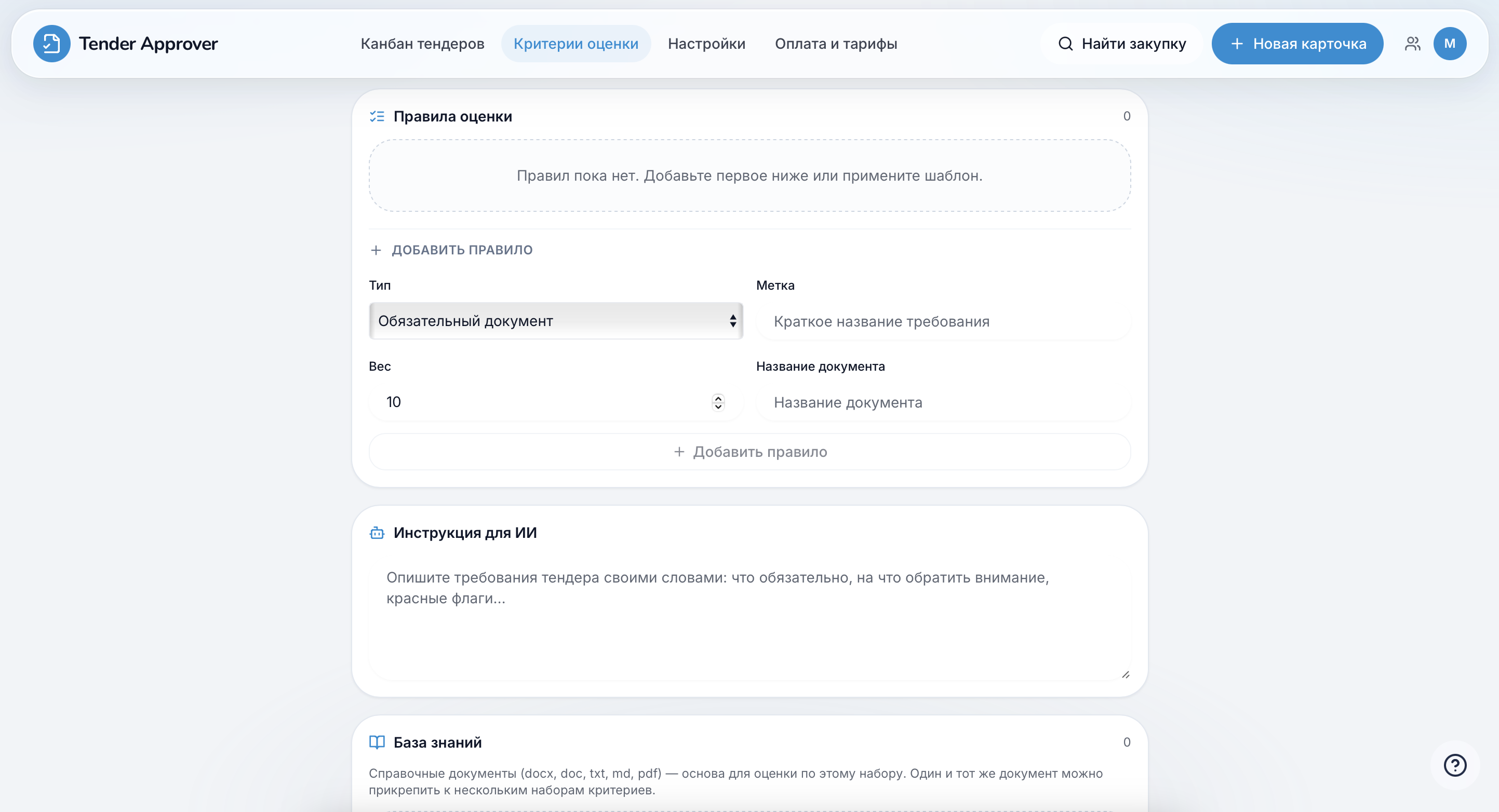The height and width of the screenshot is (812, 1499).
Task: Open the Настройки tab
Action: coord(706,44)
